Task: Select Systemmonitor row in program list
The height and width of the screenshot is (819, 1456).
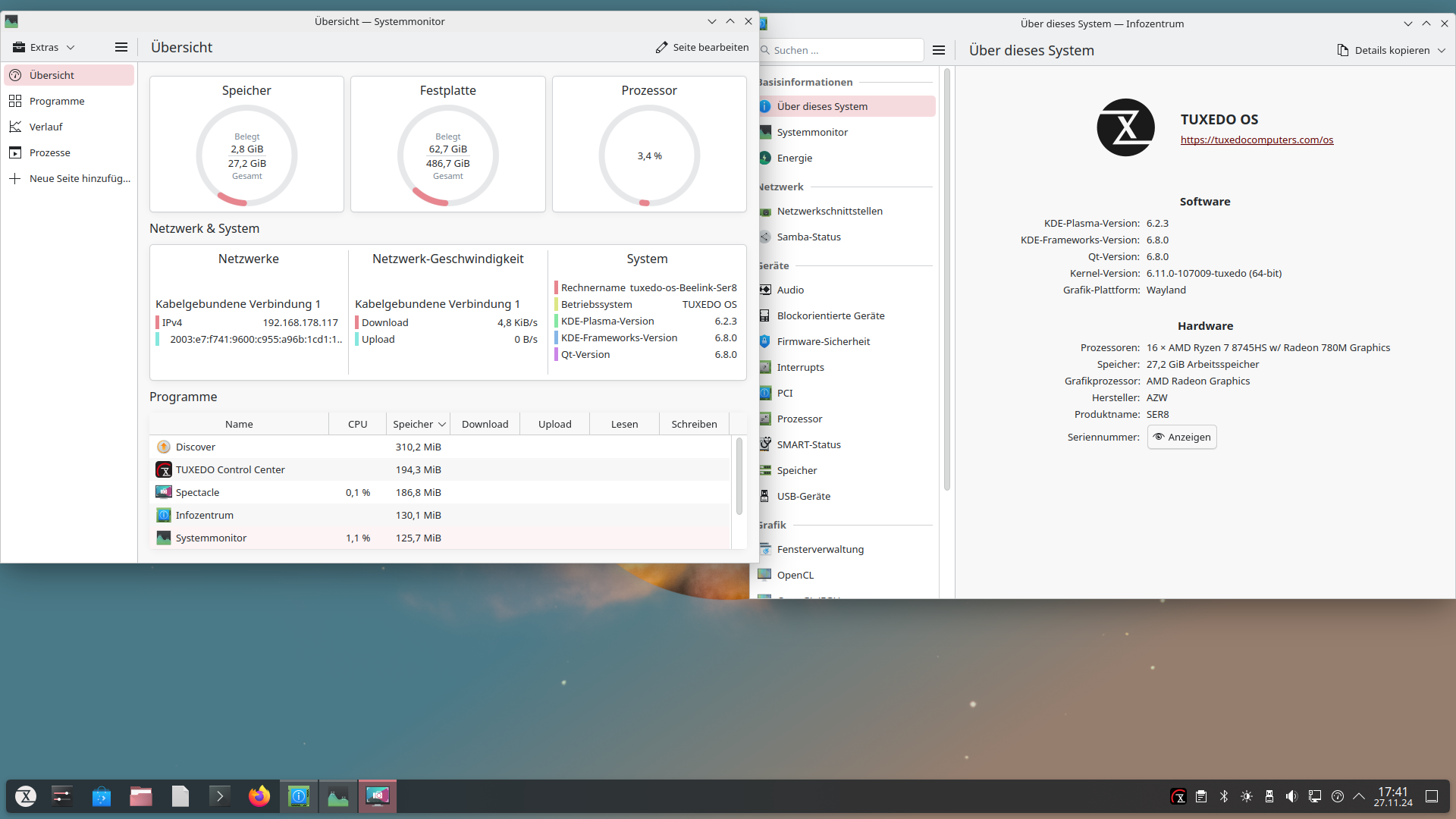Action: [440, 538]
